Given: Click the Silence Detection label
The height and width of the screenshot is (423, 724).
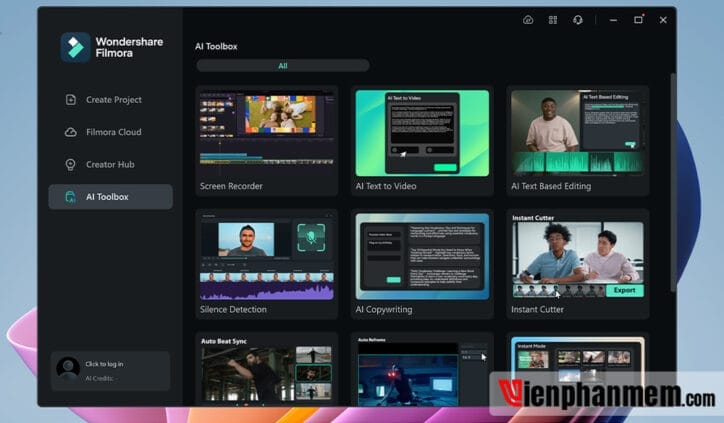Looking at the screenshot, I should (x=233, y=309).
